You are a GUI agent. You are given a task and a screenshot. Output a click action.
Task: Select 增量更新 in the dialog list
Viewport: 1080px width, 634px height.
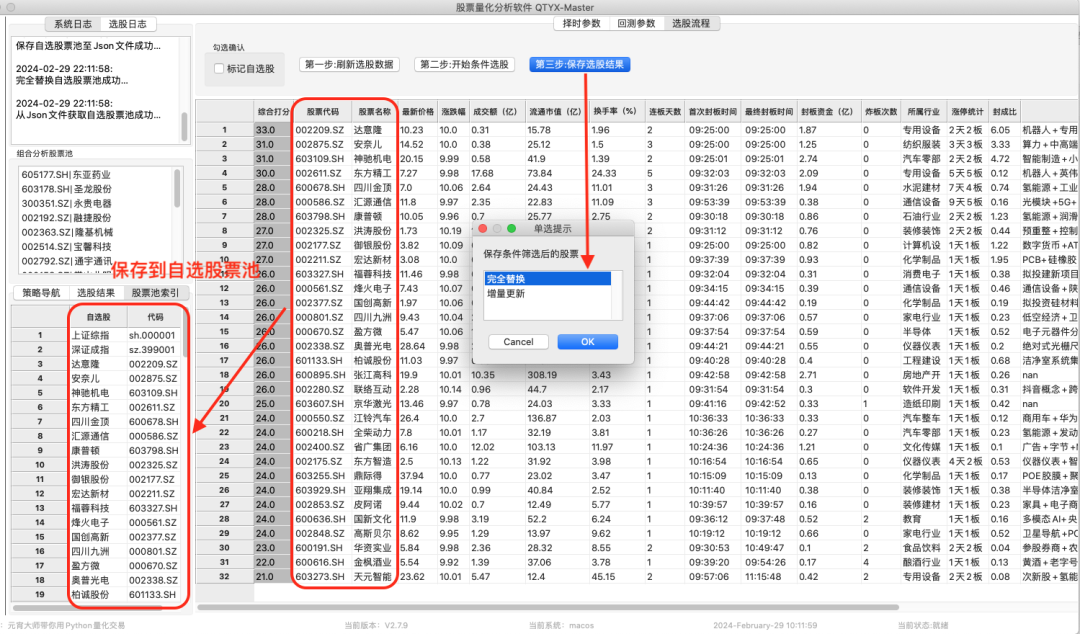(548, 294)
